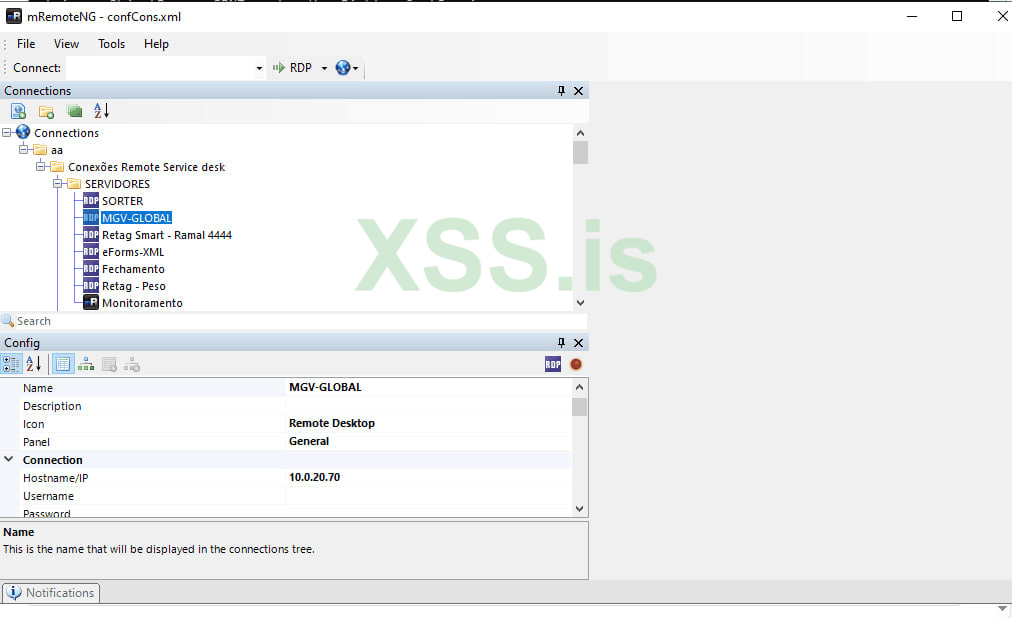Click the RDP icon button in Config toolbar
This screenshot has width=1012, height=618.
pyautogui.click(x=553, y=364)
